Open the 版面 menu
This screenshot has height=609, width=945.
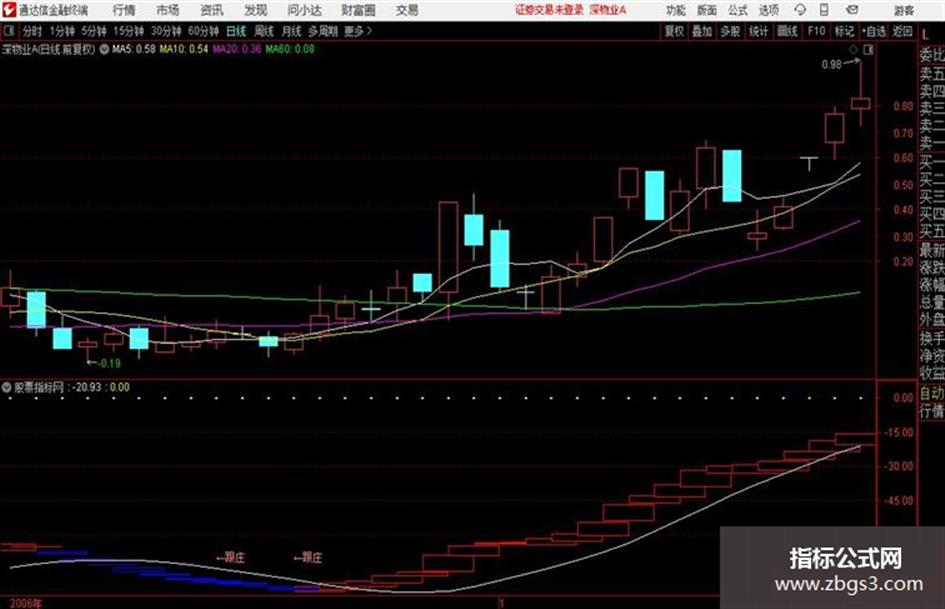[x=707, y=10]
